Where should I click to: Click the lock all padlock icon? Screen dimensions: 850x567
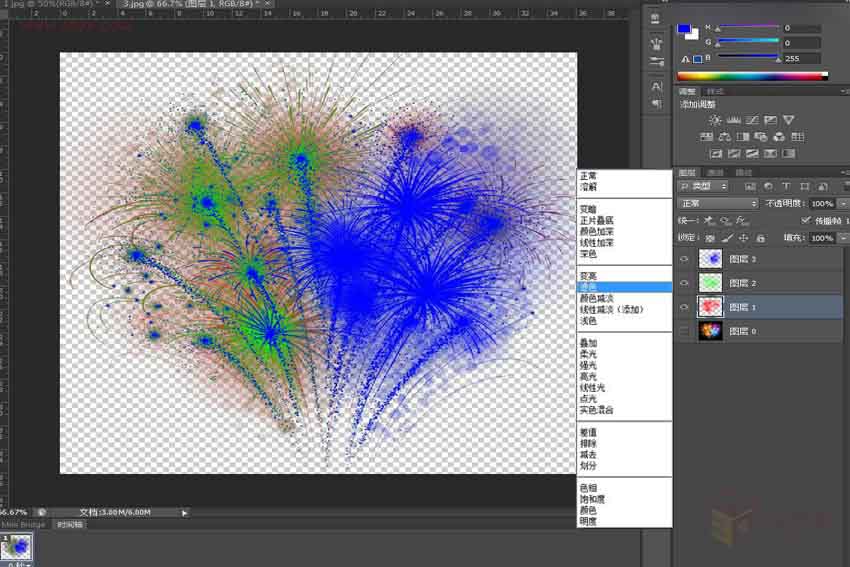click(760, 238)
